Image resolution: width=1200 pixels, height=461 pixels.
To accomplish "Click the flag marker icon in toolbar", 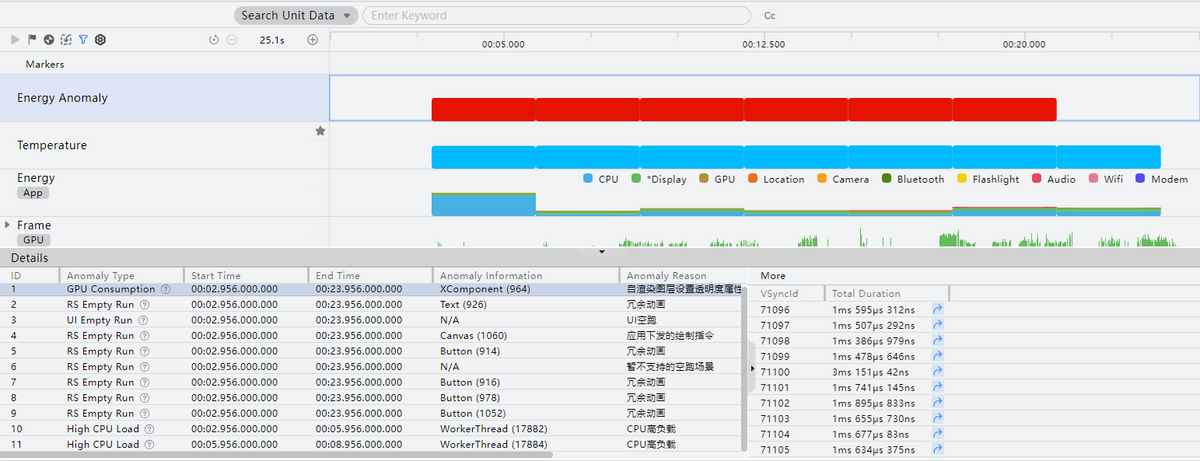I will [32, 40].
